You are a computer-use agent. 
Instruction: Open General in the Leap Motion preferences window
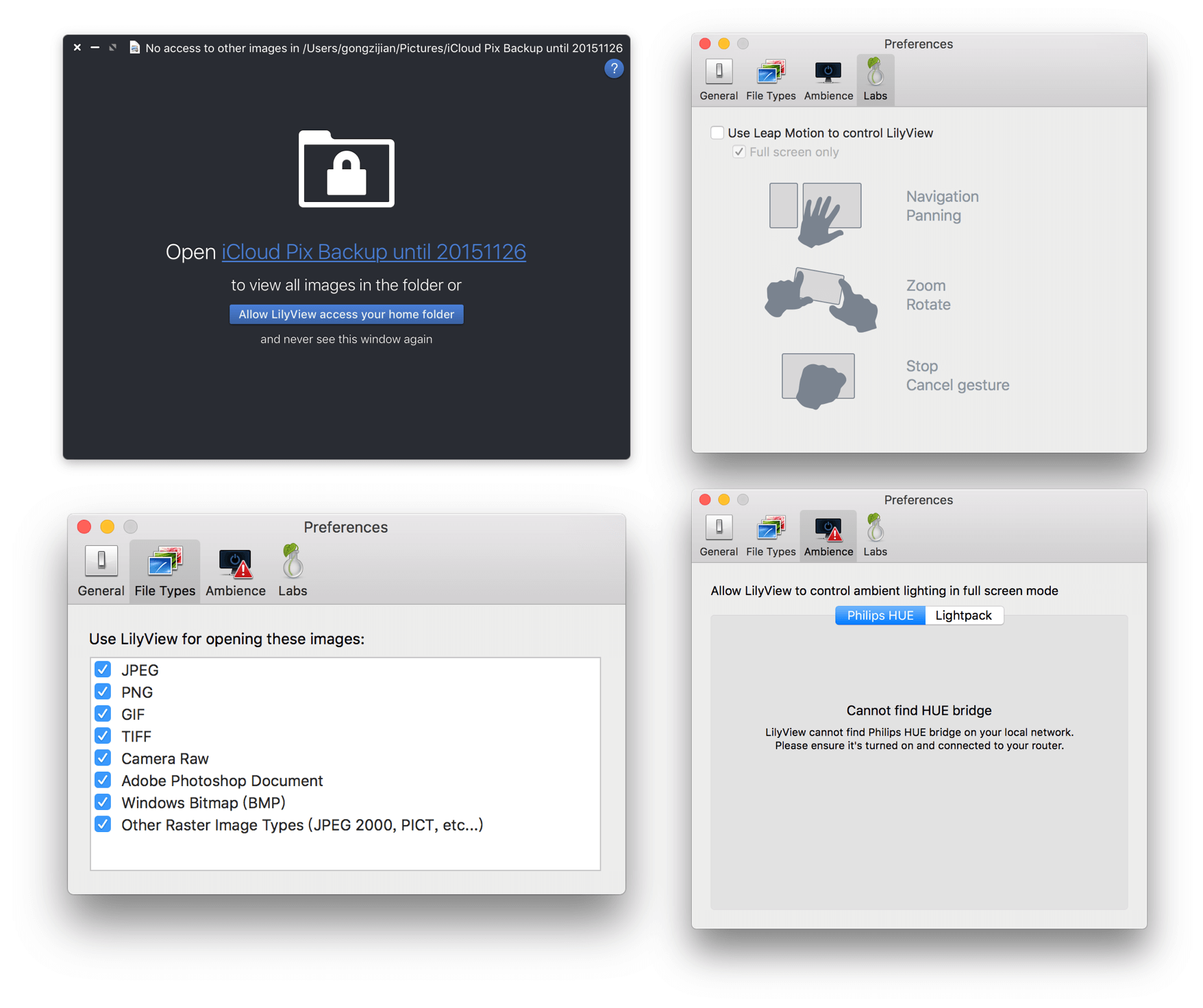[x=718, y=80]
